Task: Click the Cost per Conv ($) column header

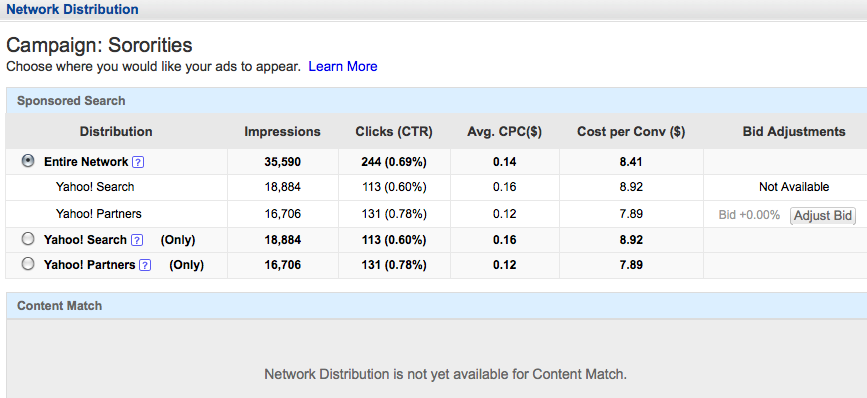Action: pos(631,132)
